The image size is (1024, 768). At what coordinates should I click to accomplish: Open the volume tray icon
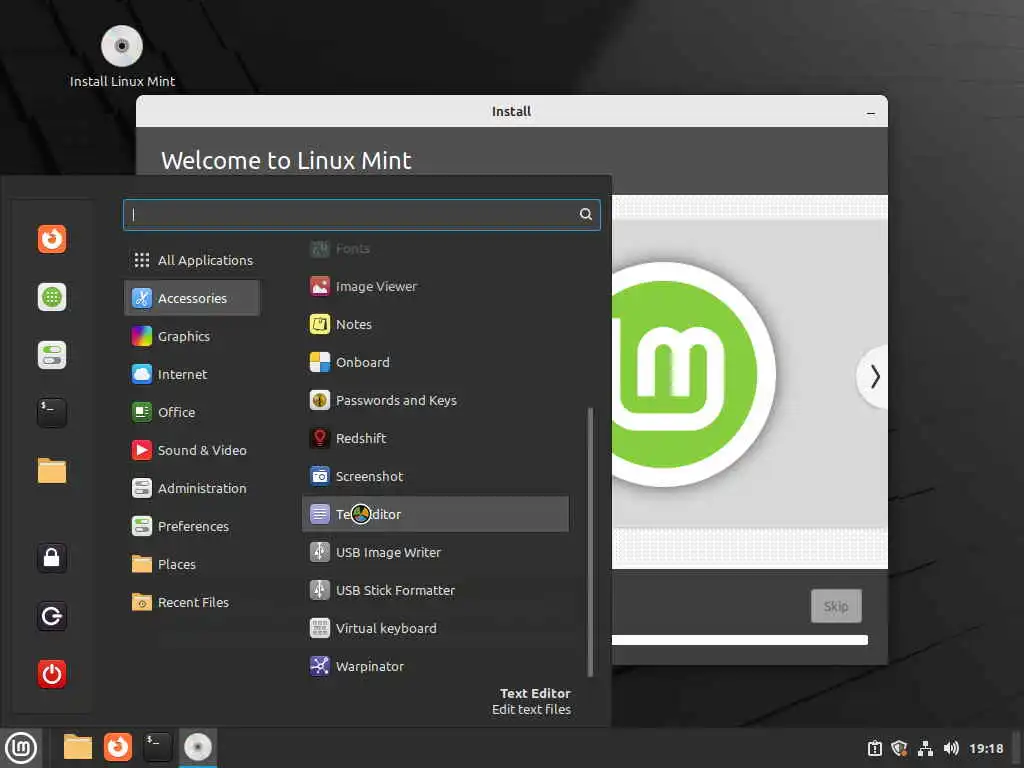click(x=951, y=748)
